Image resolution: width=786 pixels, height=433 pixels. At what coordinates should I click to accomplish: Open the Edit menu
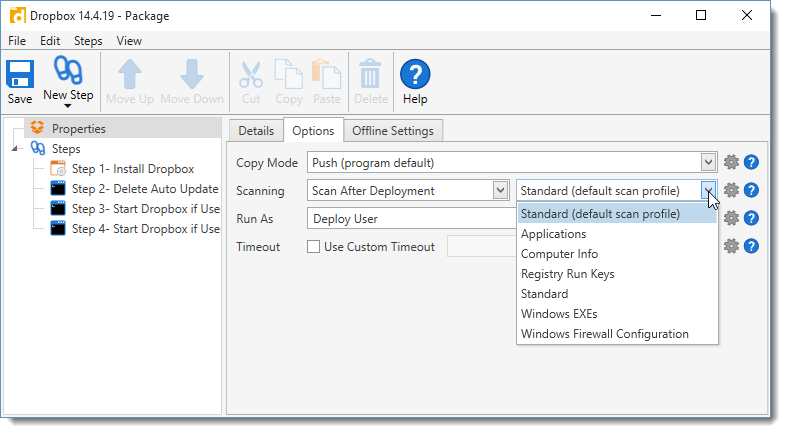tap(50, 41)
